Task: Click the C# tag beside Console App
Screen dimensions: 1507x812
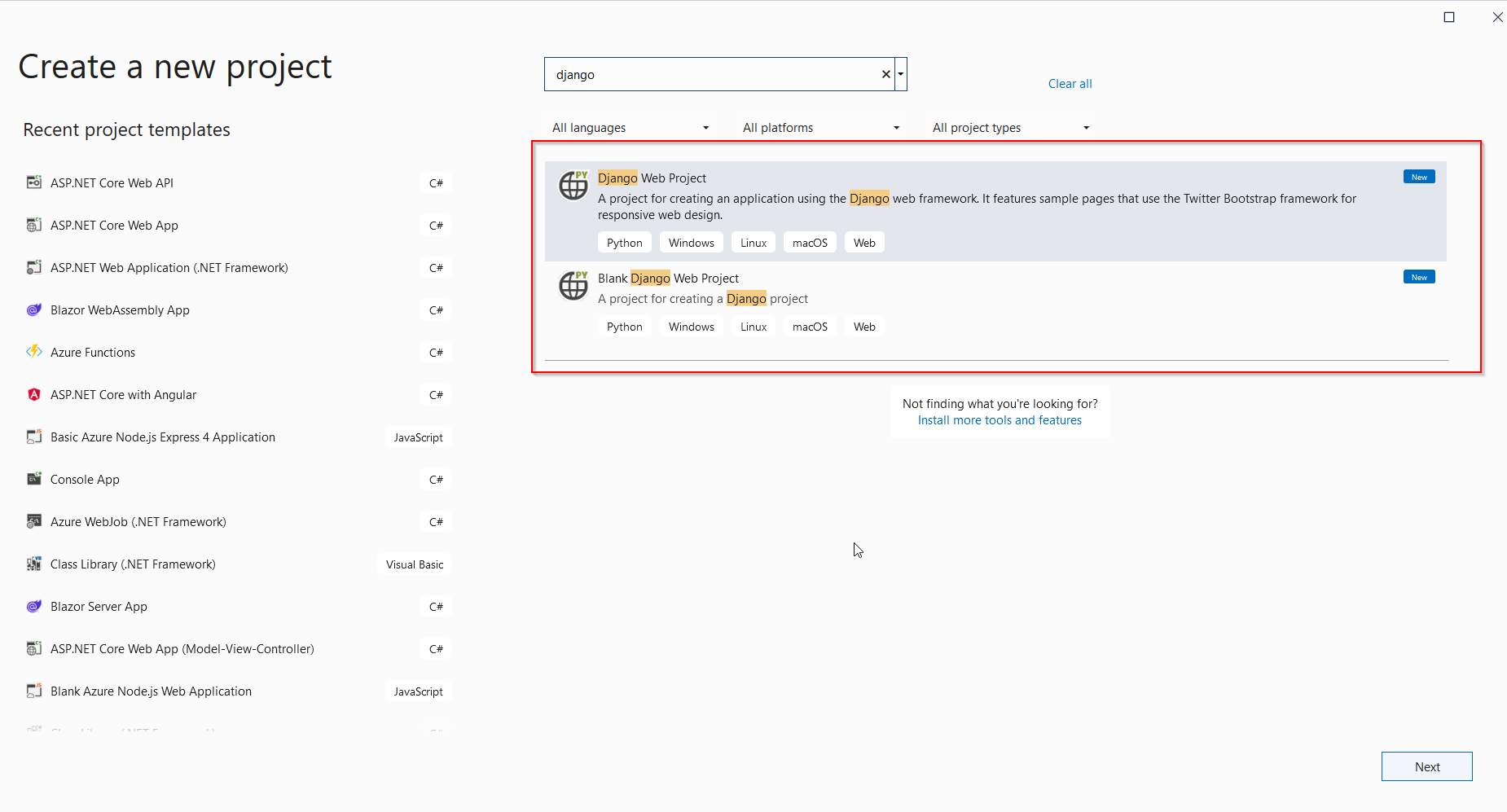Action: 437,480
